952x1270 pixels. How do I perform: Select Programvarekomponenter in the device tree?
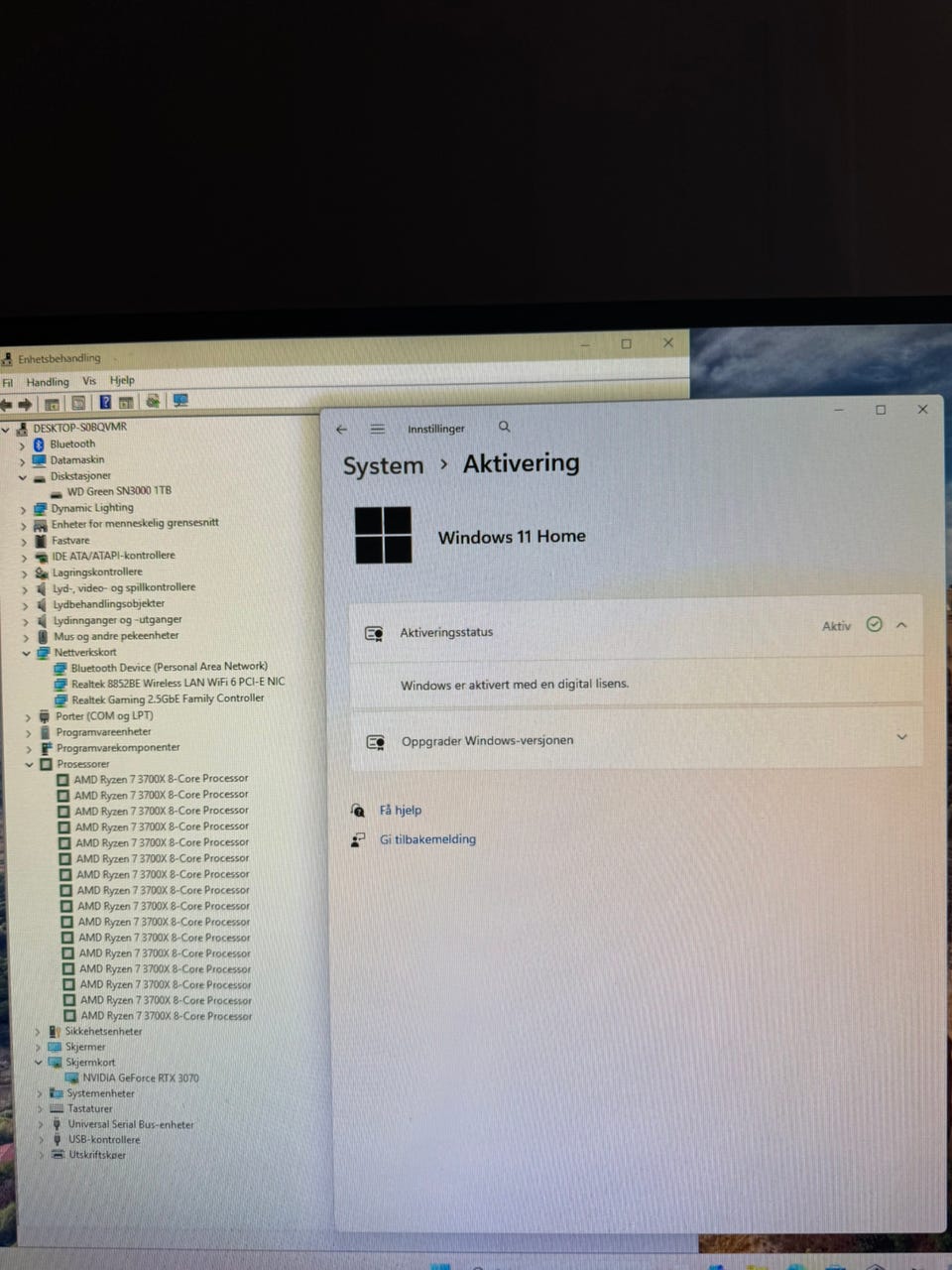click(x=118, y=748)
